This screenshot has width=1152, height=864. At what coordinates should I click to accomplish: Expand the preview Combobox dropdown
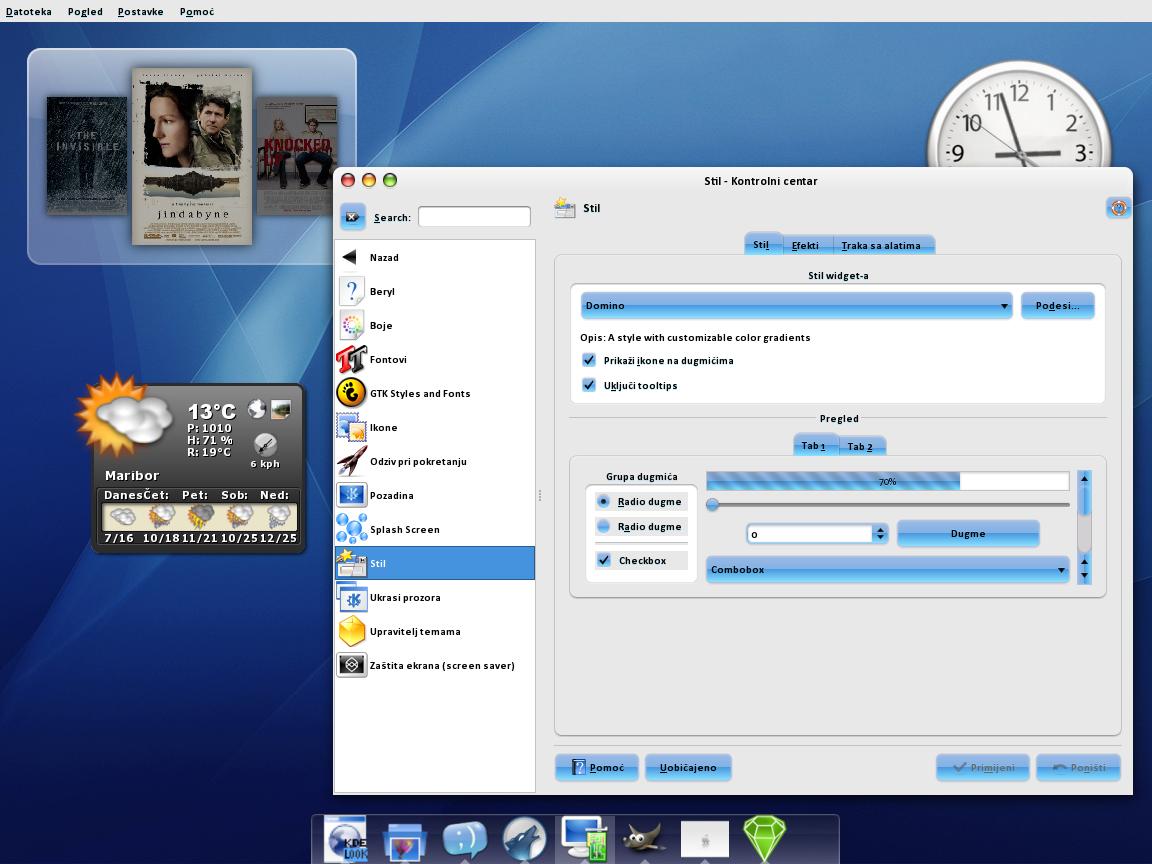(x=888, y=569)
